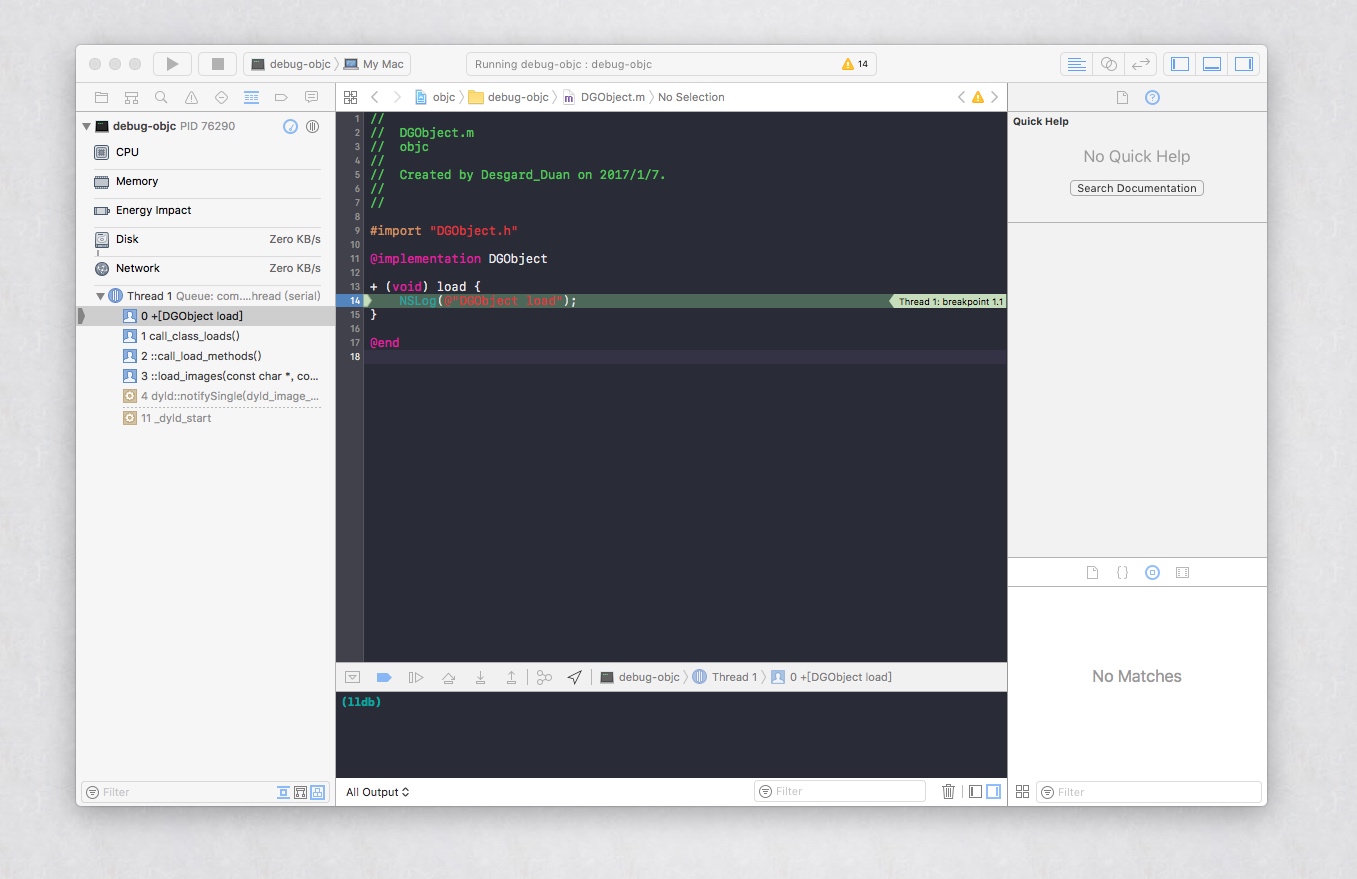Click the Search Documentation button

1137,188
